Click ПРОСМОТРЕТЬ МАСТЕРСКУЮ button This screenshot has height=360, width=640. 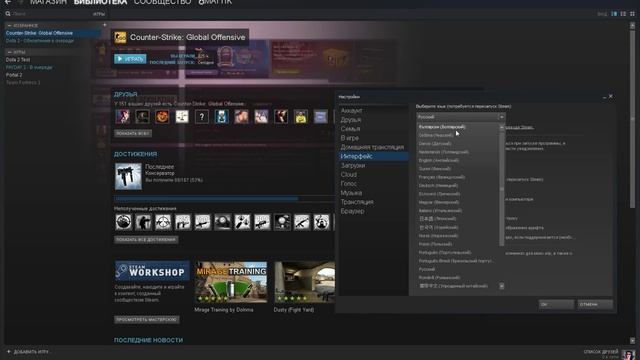click(147, 320)
